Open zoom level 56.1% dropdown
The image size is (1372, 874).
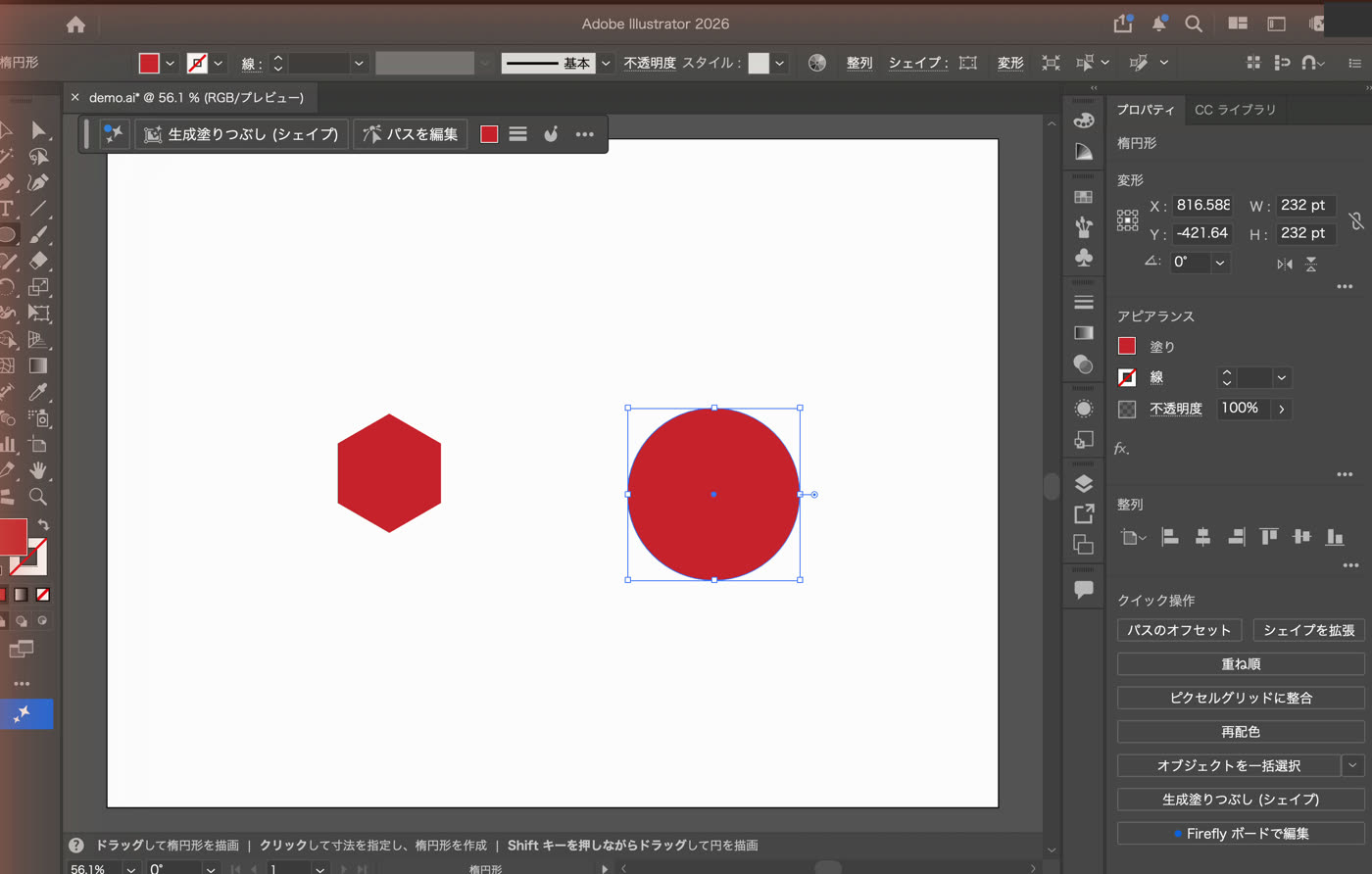[x=130, y=869]
